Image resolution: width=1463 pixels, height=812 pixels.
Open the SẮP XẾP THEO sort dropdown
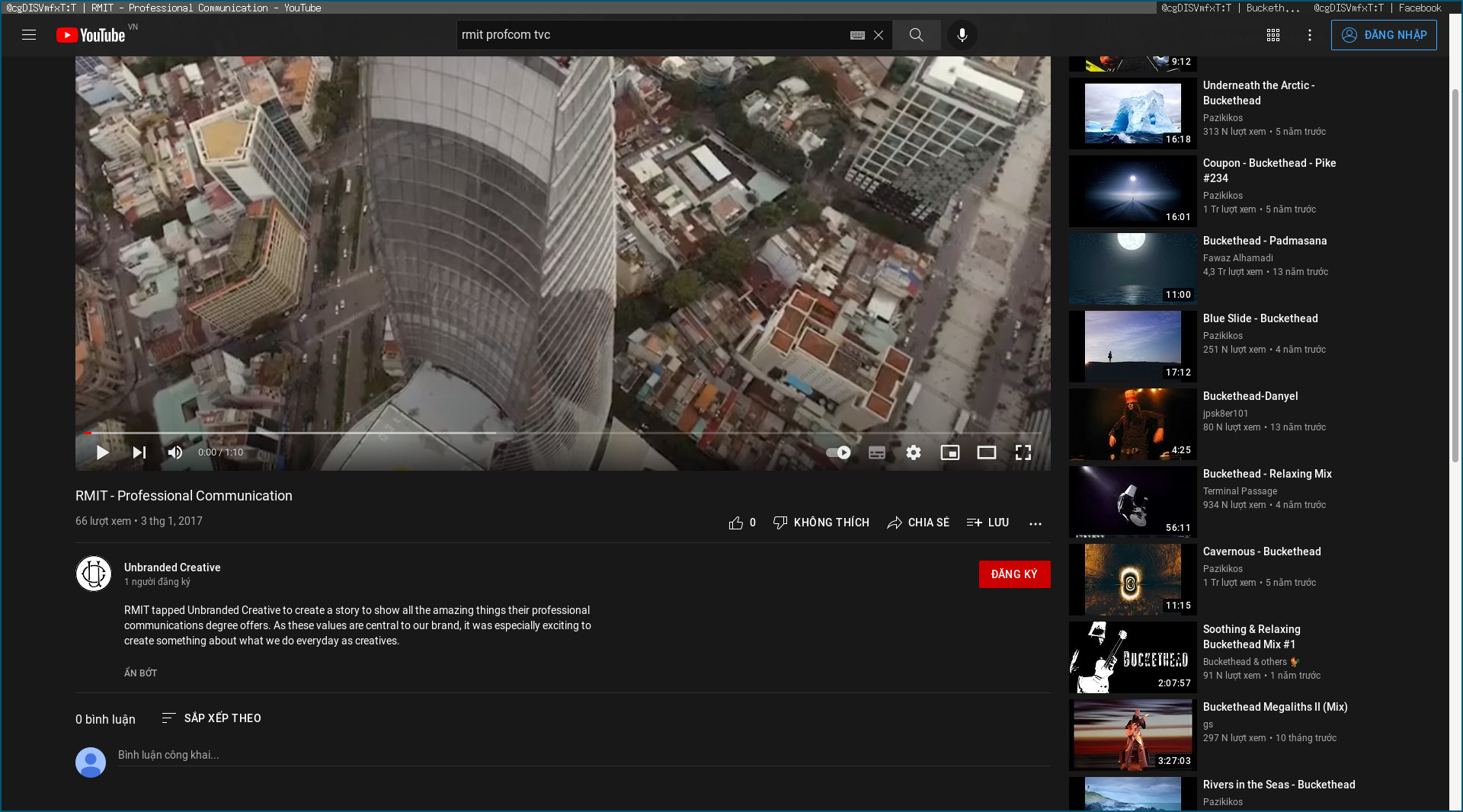[211, 718]
